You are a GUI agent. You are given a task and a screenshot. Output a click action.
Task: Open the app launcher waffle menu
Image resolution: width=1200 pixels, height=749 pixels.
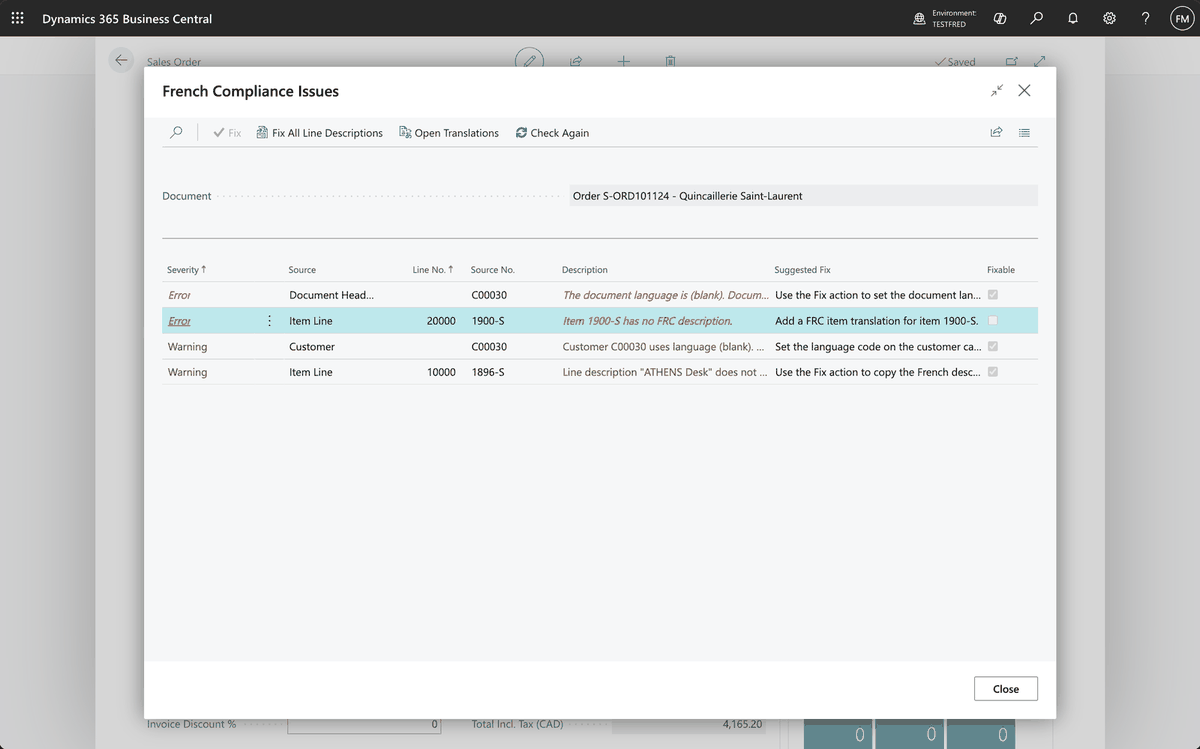[18, 19]
